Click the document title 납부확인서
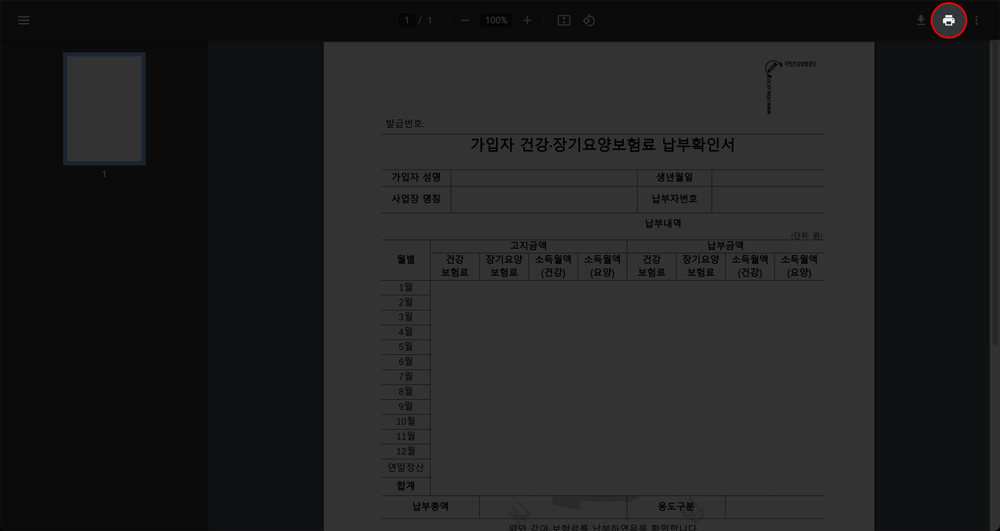Screen dimensions: 1000x531 [x=602, y=145]
